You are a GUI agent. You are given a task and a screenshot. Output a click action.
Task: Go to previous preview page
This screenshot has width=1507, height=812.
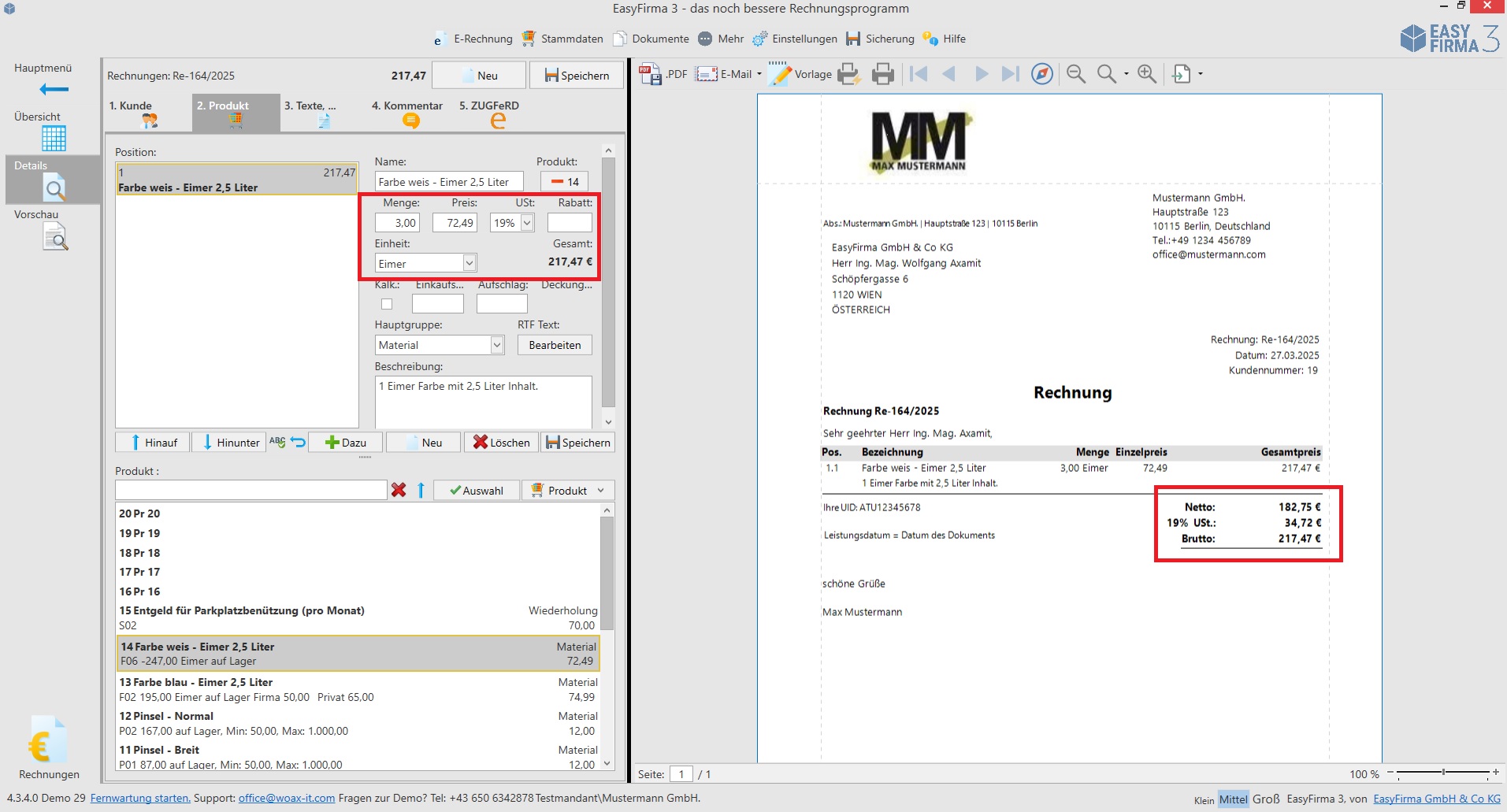pyautogui.click(x=949, y=74)
